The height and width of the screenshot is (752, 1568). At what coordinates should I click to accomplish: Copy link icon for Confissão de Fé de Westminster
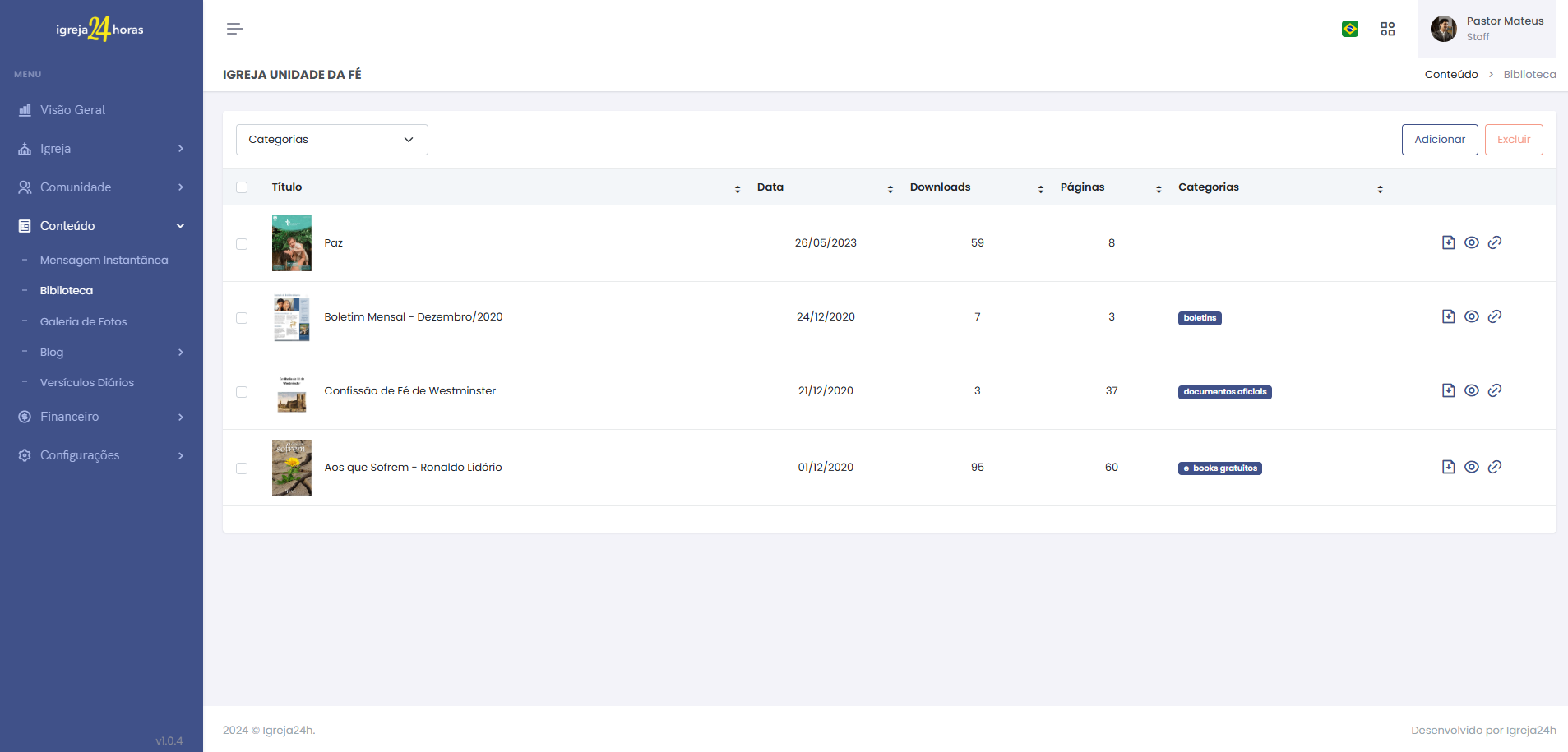click(1494, 390)
